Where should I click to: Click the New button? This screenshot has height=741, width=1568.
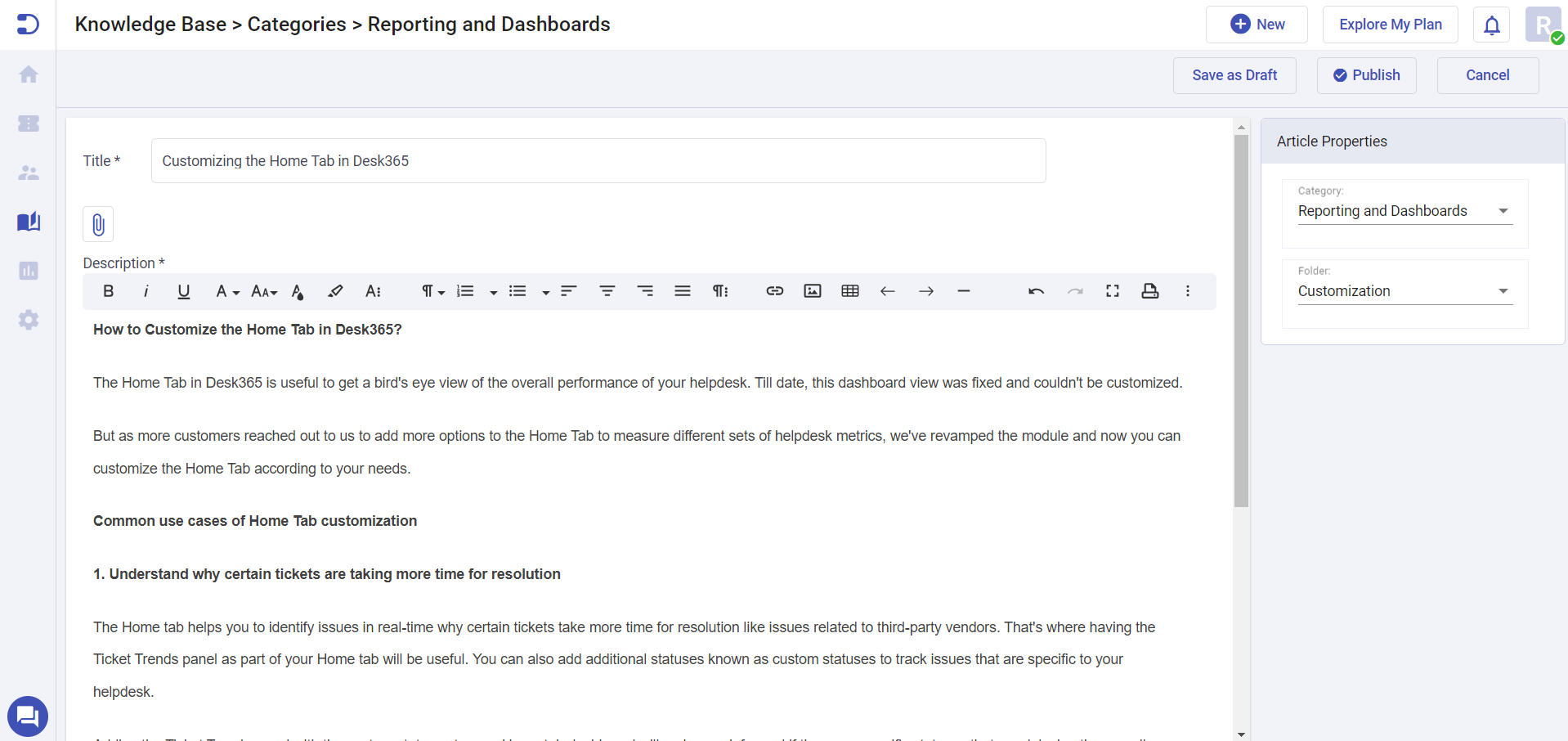[x=1257, y=25]
